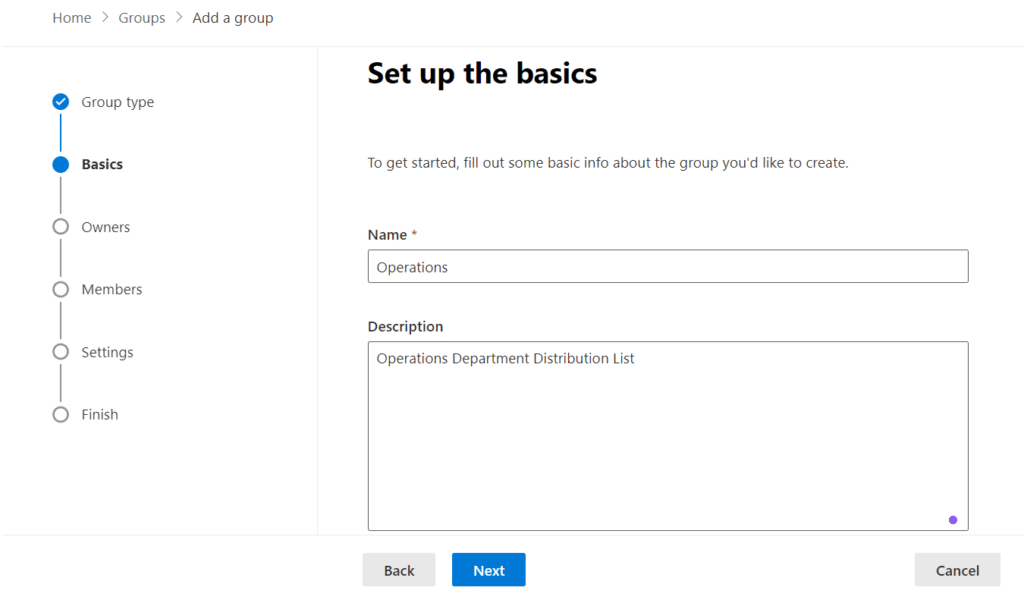Select the Members step circle
1024x603 pixels.
[x=61, y=290]
